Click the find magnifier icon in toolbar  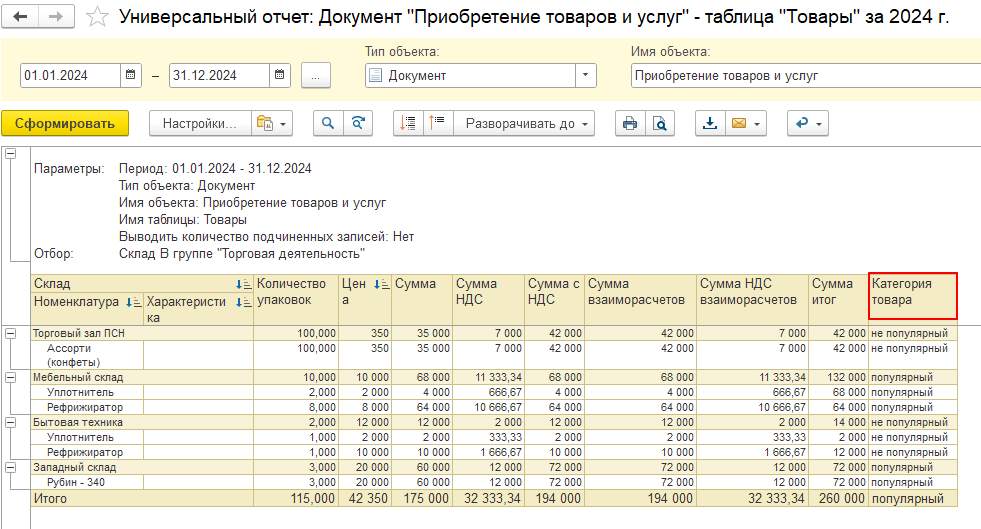click(328, 123)
